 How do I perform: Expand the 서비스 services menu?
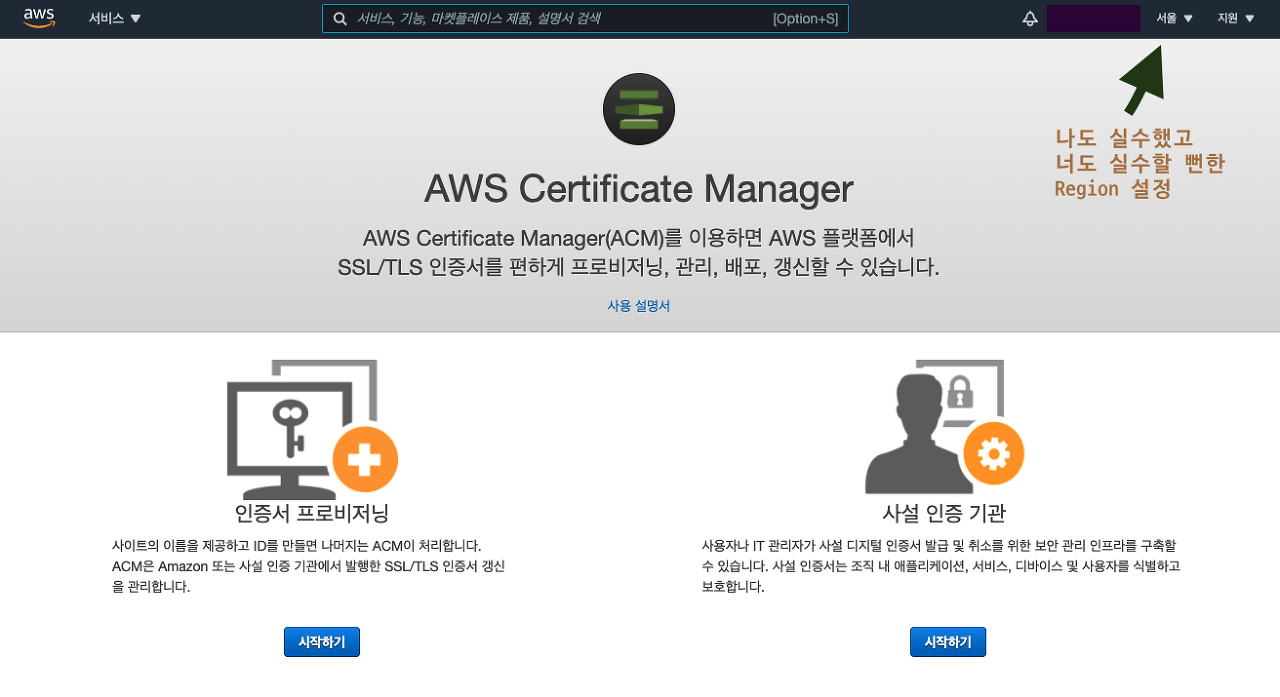tap(115, 18)
